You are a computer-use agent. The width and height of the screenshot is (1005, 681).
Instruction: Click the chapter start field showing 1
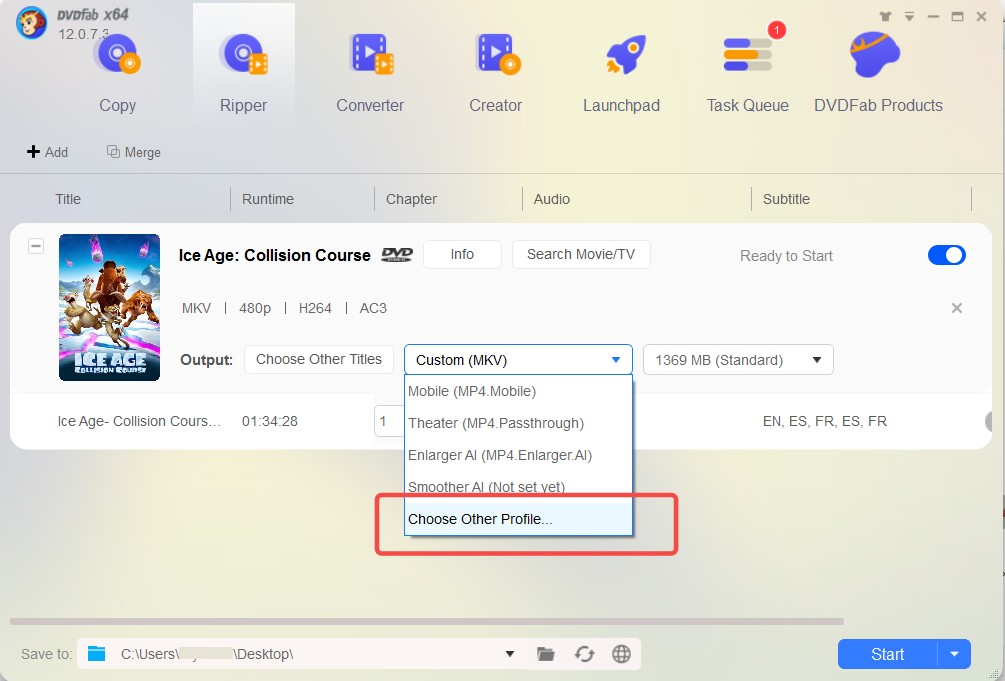388,421
